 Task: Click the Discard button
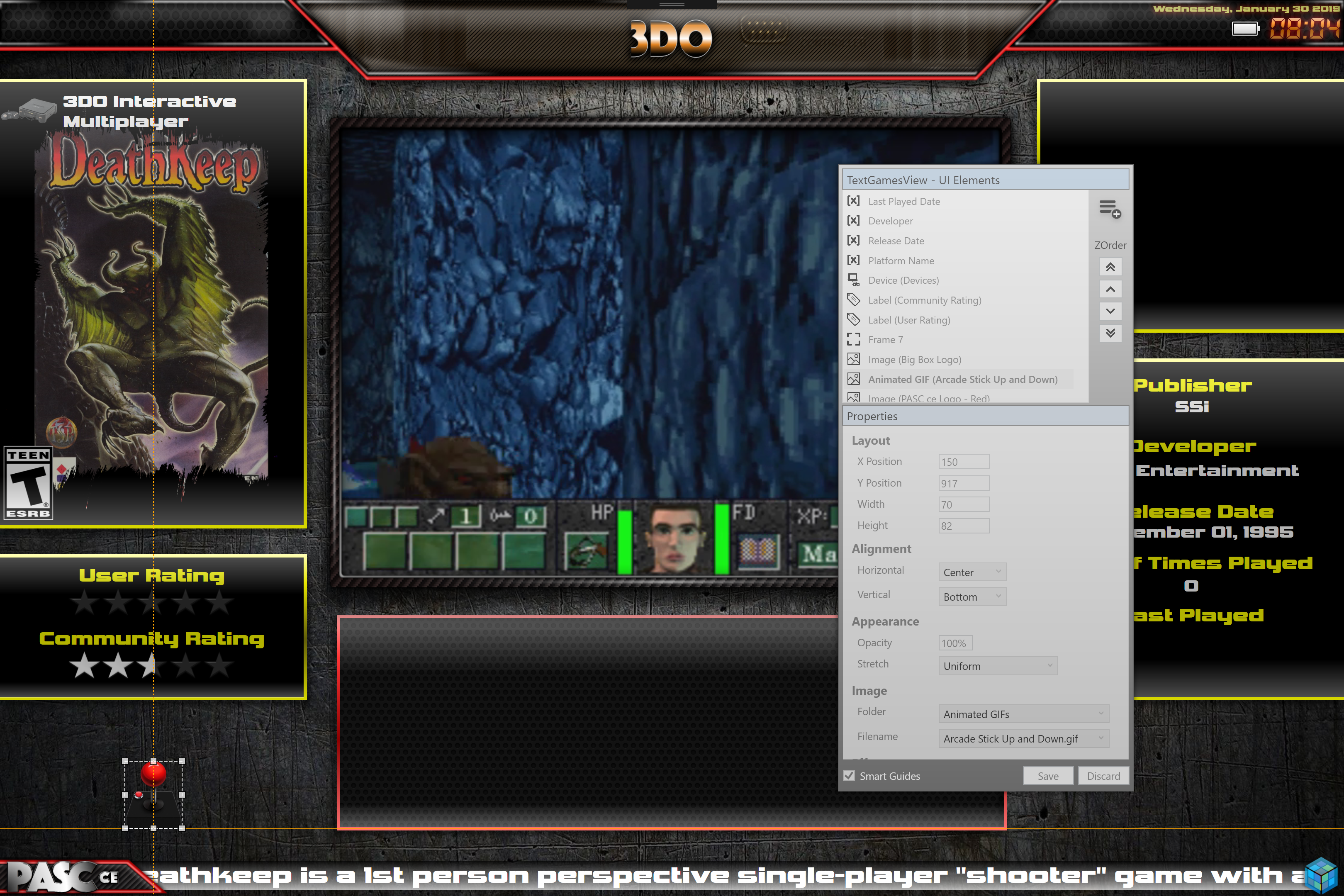click(x=1103, y=776)
